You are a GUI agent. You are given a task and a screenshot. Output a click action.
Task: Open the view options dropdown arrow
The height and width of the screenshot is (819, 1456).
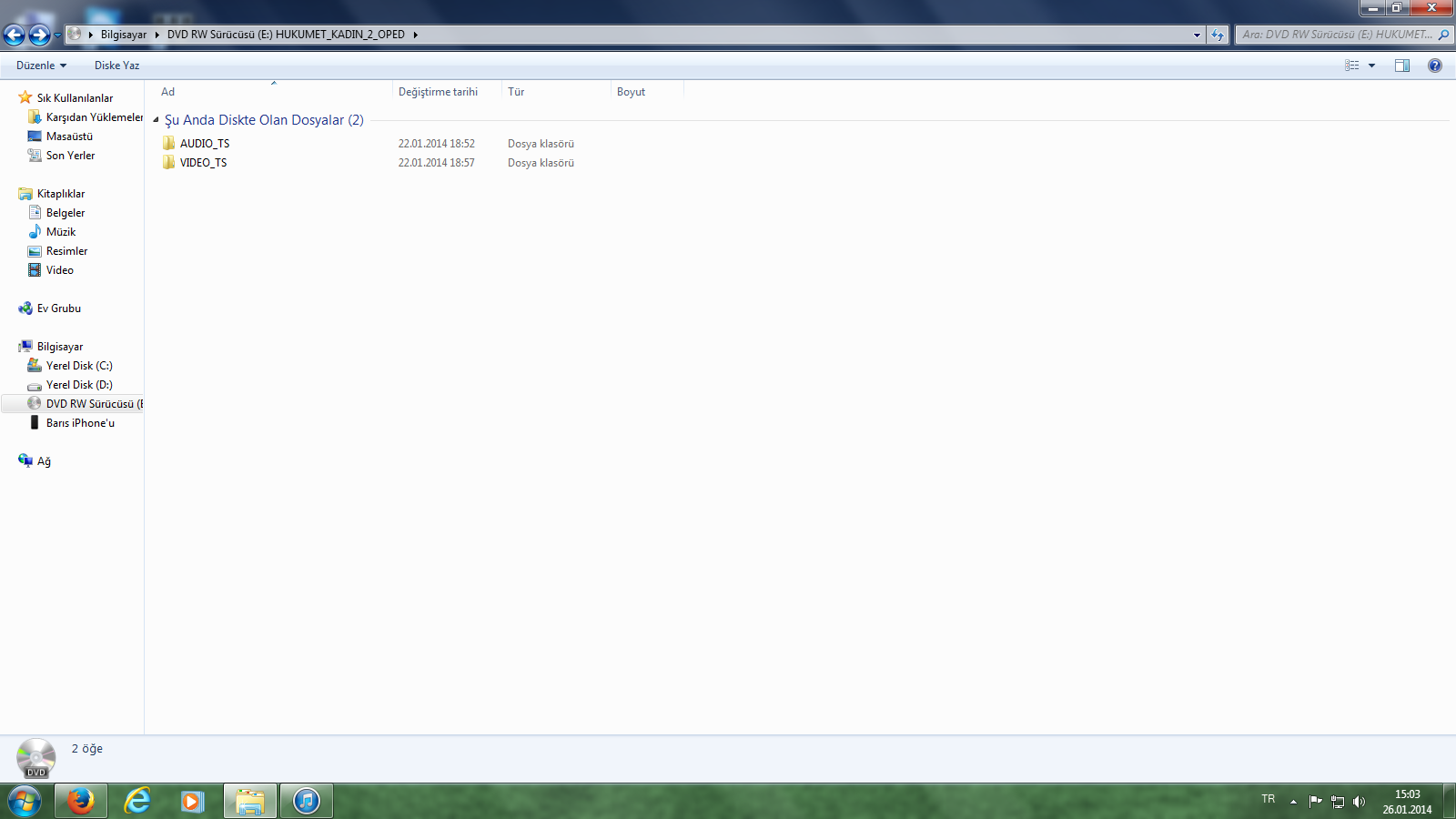tap(1372, 66)
